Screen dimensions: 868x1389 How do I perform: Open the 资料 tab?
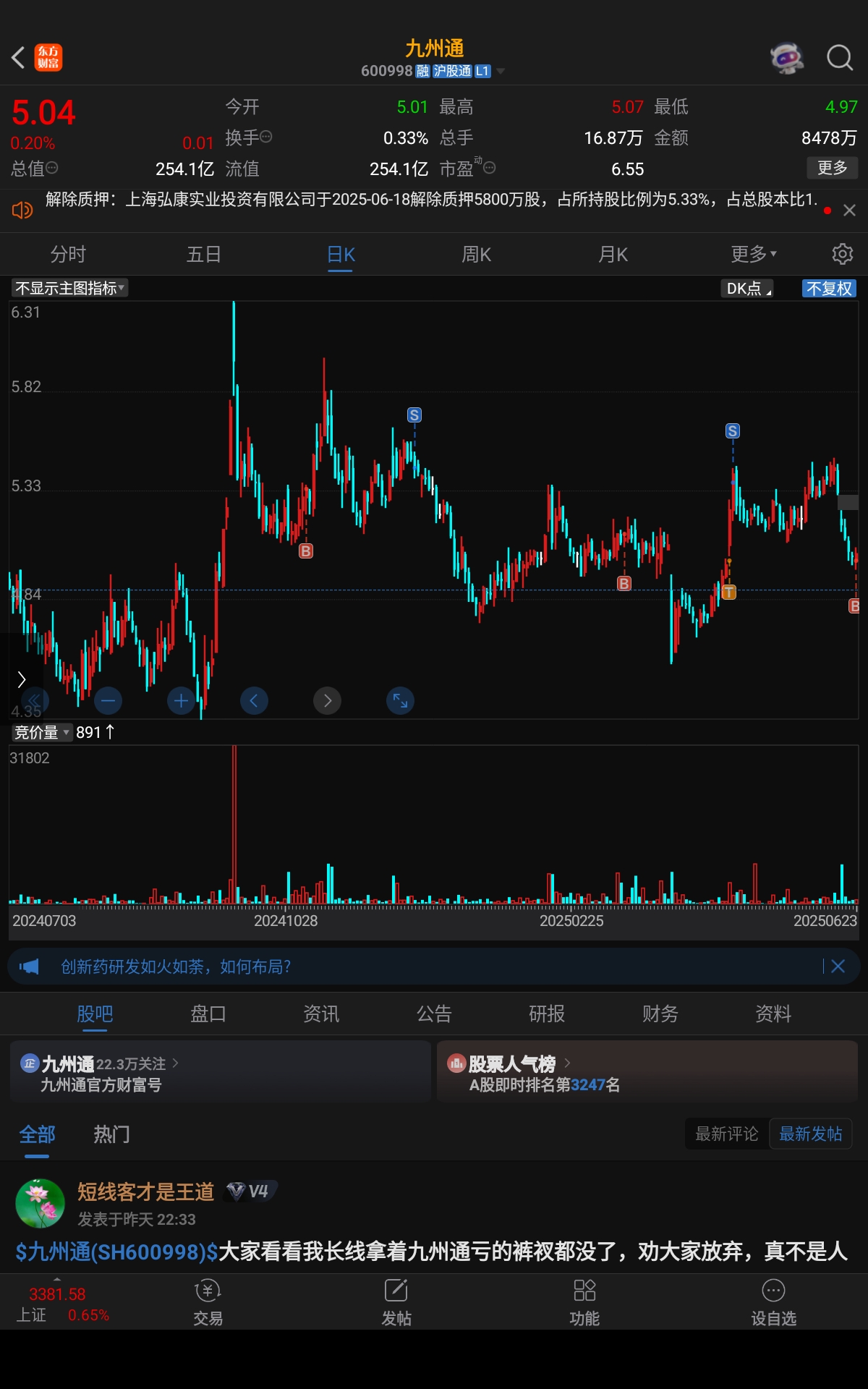tap(773, 1014)
